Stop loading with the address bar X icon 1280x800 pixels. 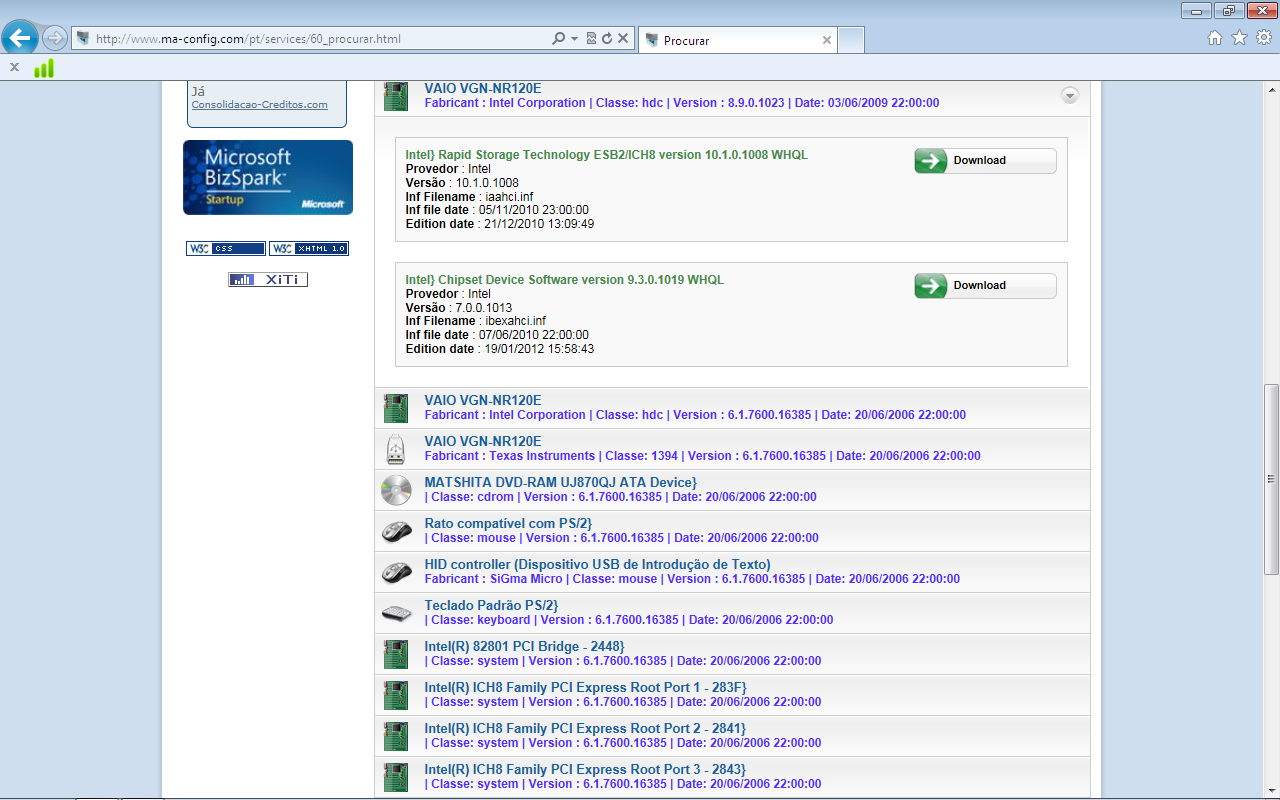point(623,39)
